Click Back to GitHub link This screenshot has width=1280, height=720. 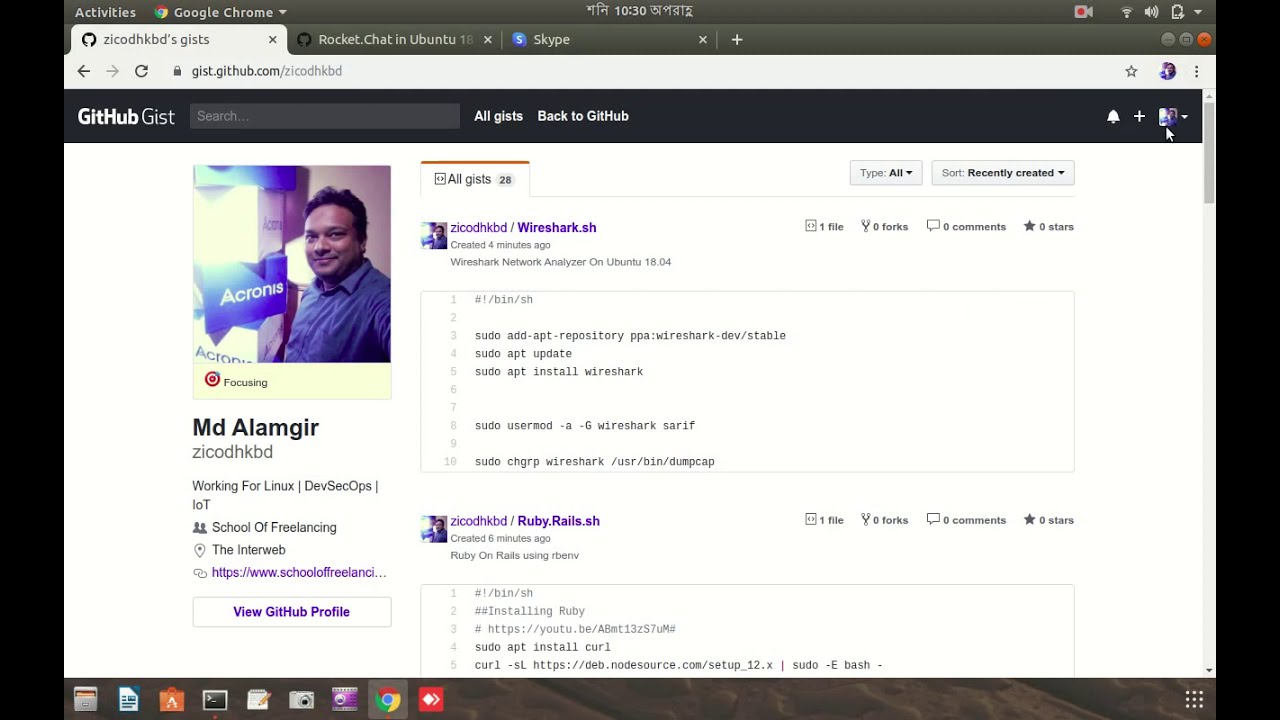coord(583,116)
